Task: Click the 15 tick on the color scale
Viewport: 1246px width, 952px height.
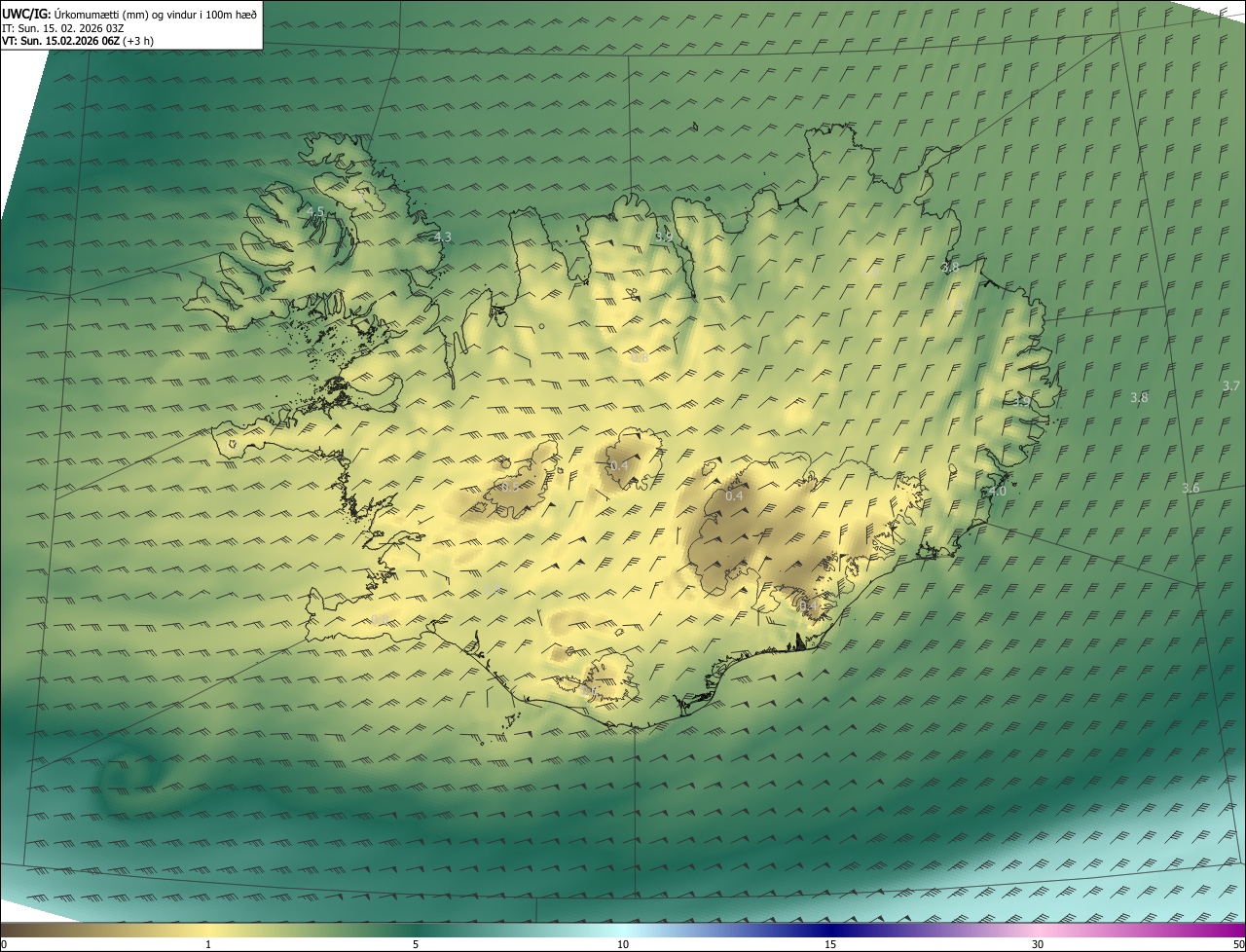Action: pyautogui.click(x=830, y=944)
